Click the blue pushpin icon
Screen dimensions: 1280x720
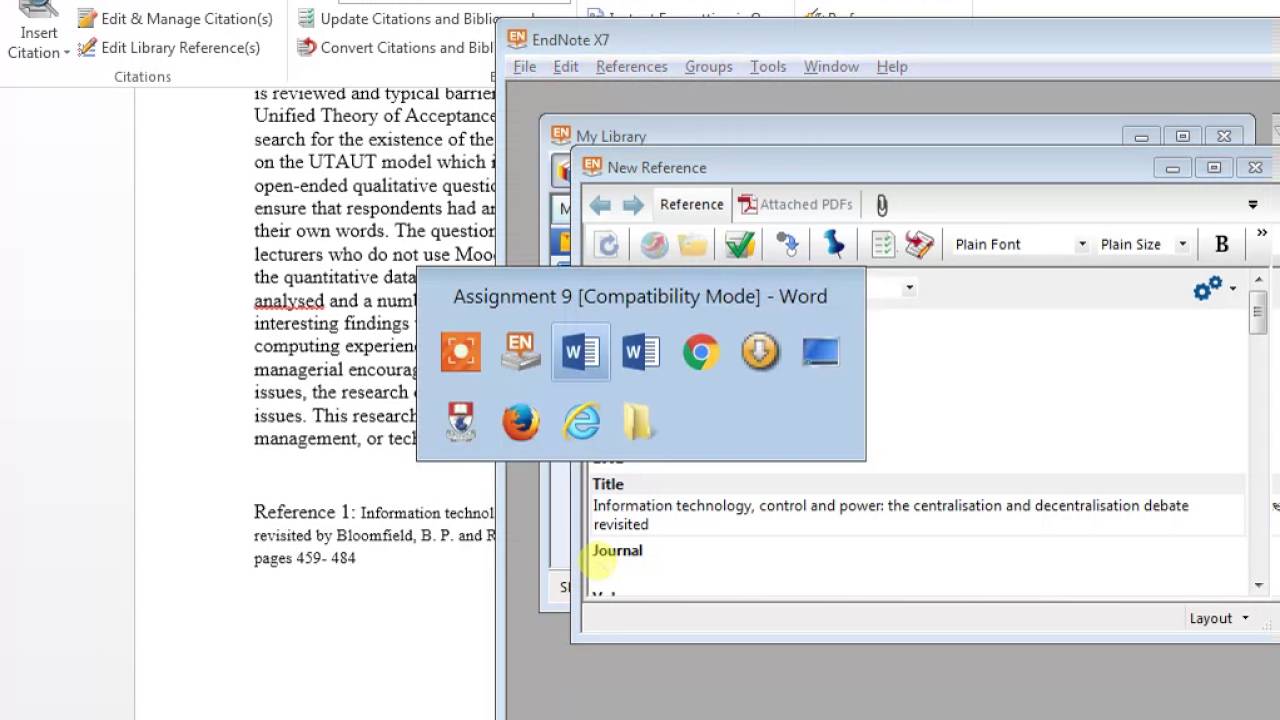click(834, 244)
